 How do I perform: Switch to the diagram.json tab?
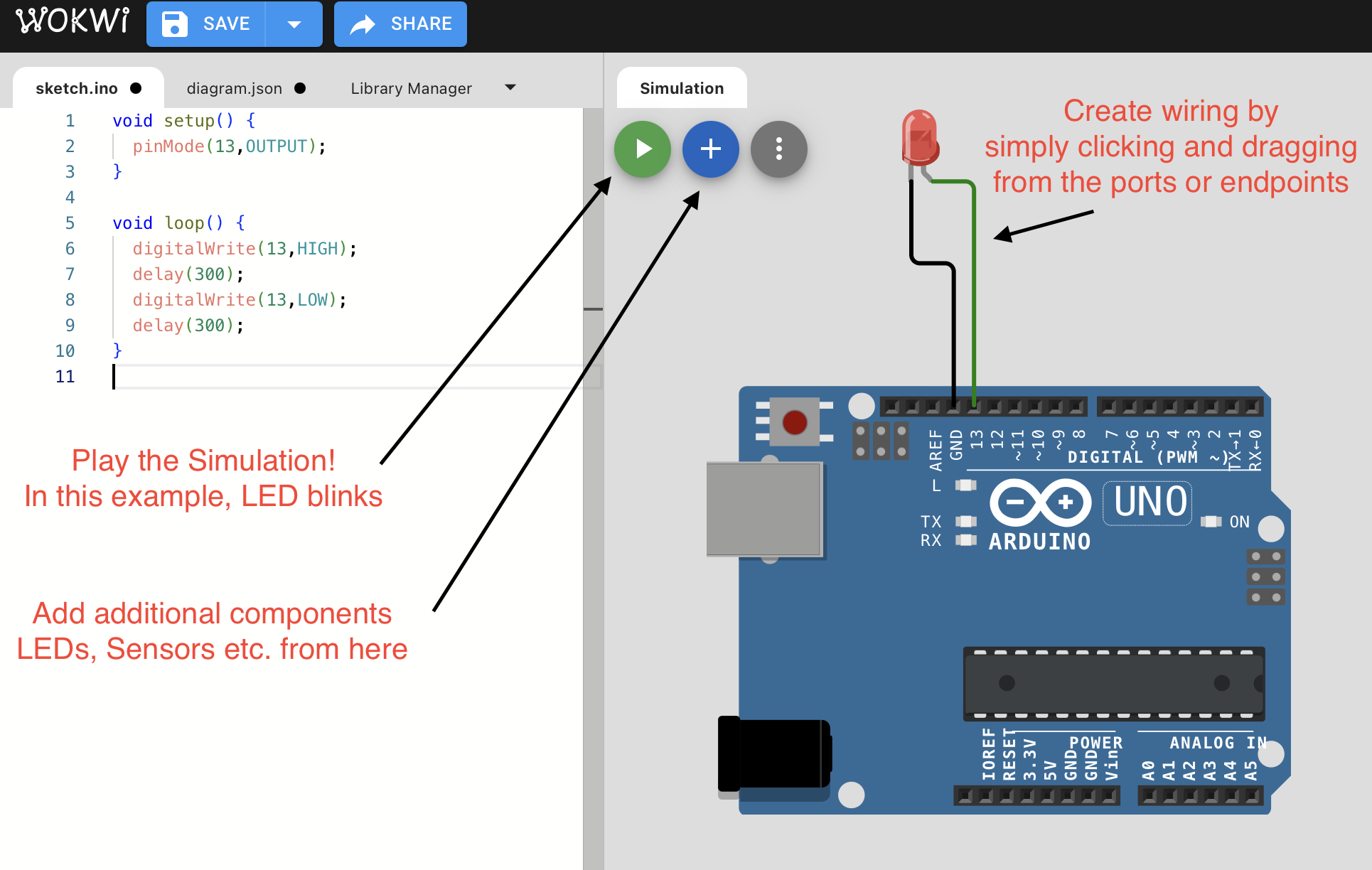click(x=235, y=88)
